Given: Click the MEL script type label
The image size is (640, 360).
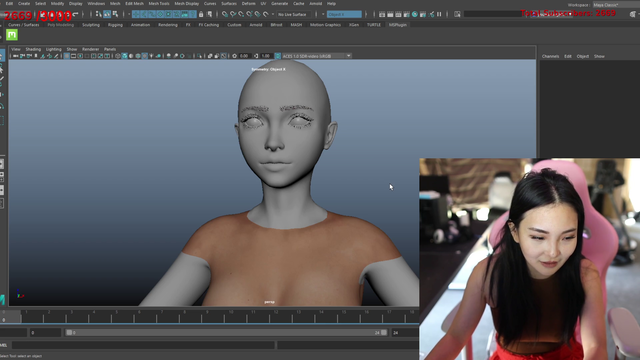Looking at the screenshot, I should pyautogui.click(x=4, y=345).
